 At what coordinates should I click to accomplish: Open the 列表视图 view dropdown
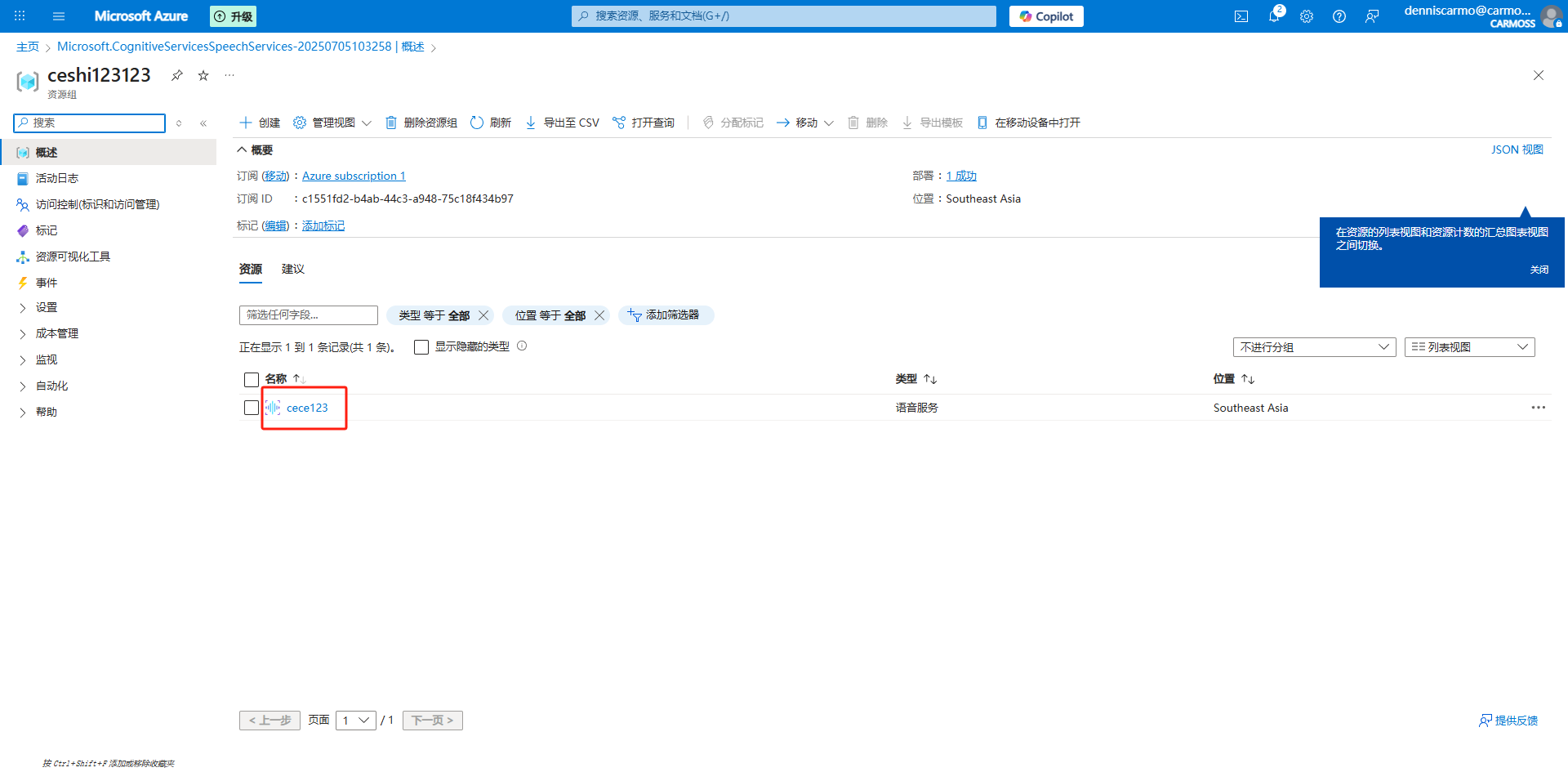[1470, 347]
